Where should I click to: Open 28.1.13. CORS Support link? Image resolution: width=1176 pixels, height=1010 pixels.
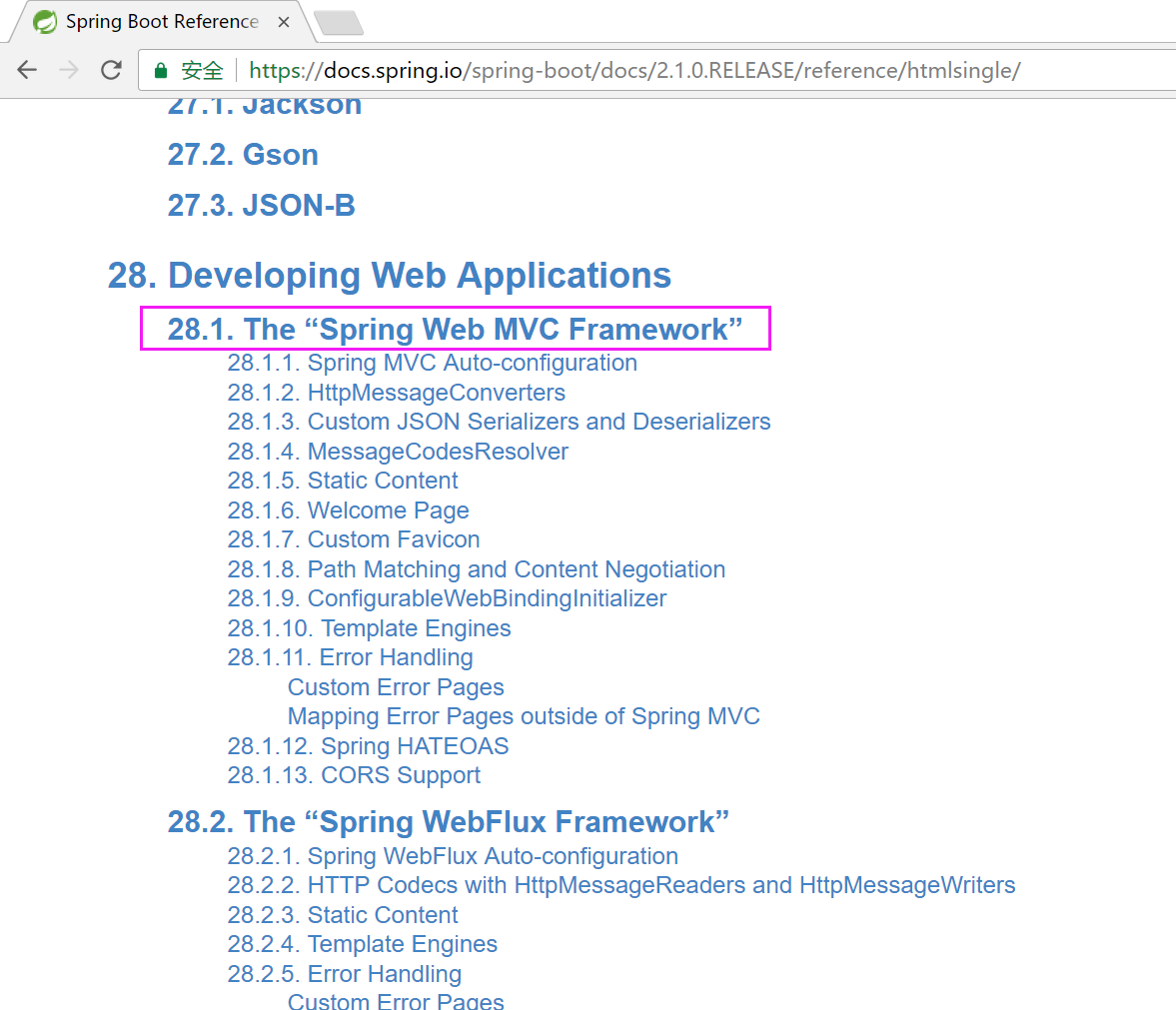pyautogui.click(x=354, y=775)
